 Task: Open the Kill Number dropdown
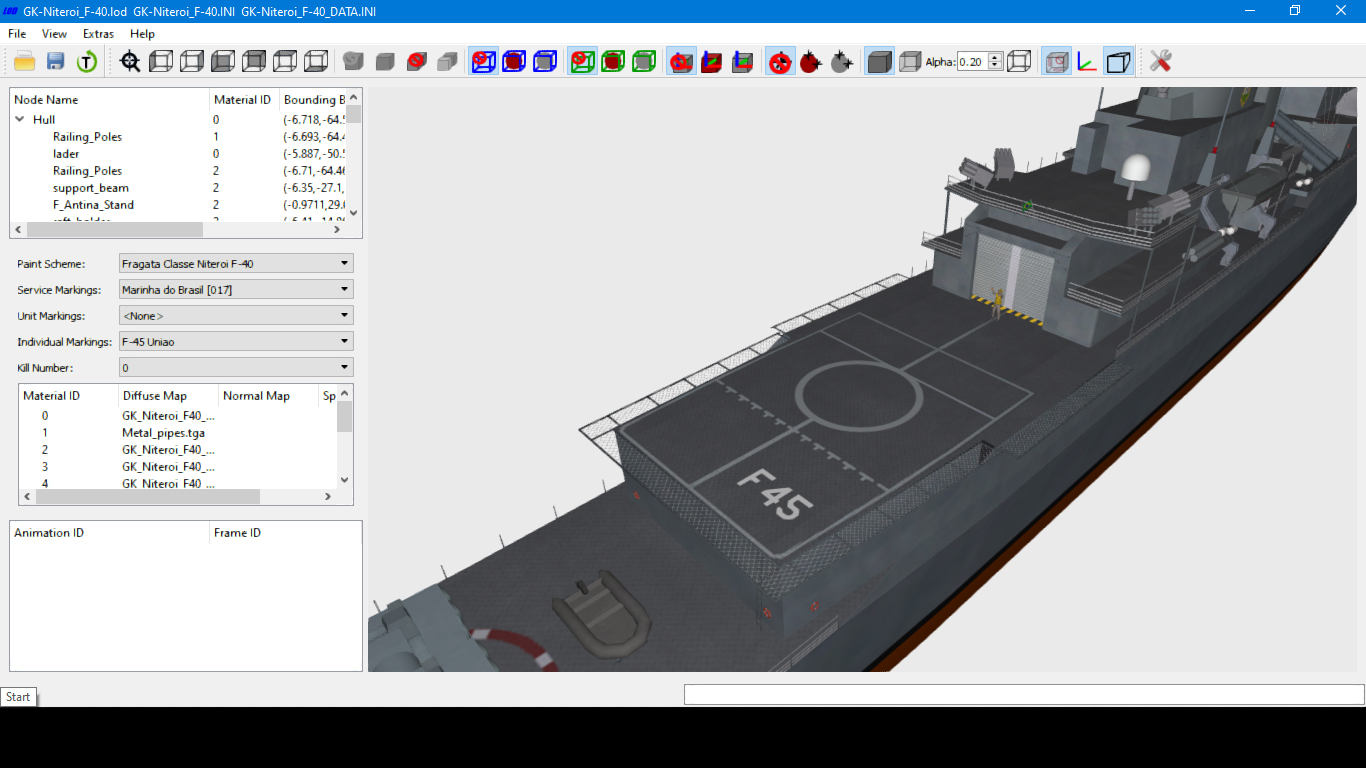[236, 368]
